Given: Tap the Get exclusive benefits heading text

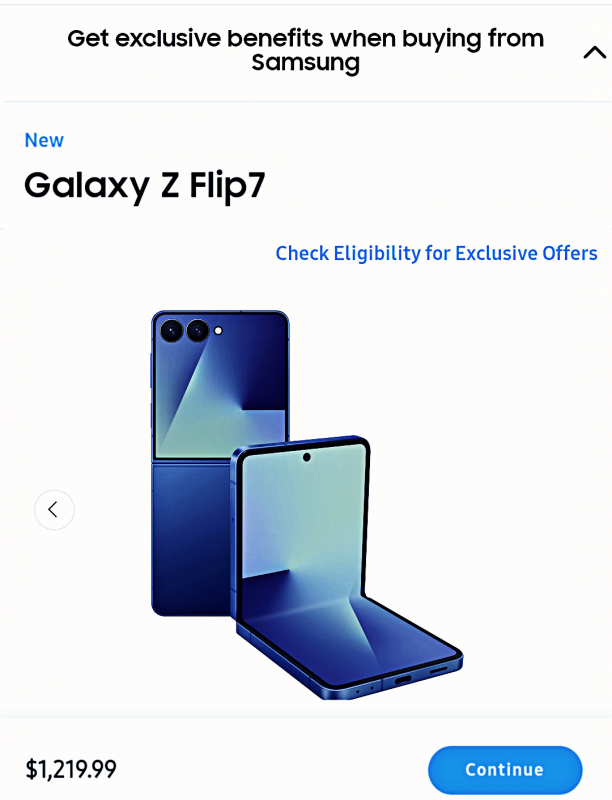Looking at the screenshot, I should coord(305,50).
